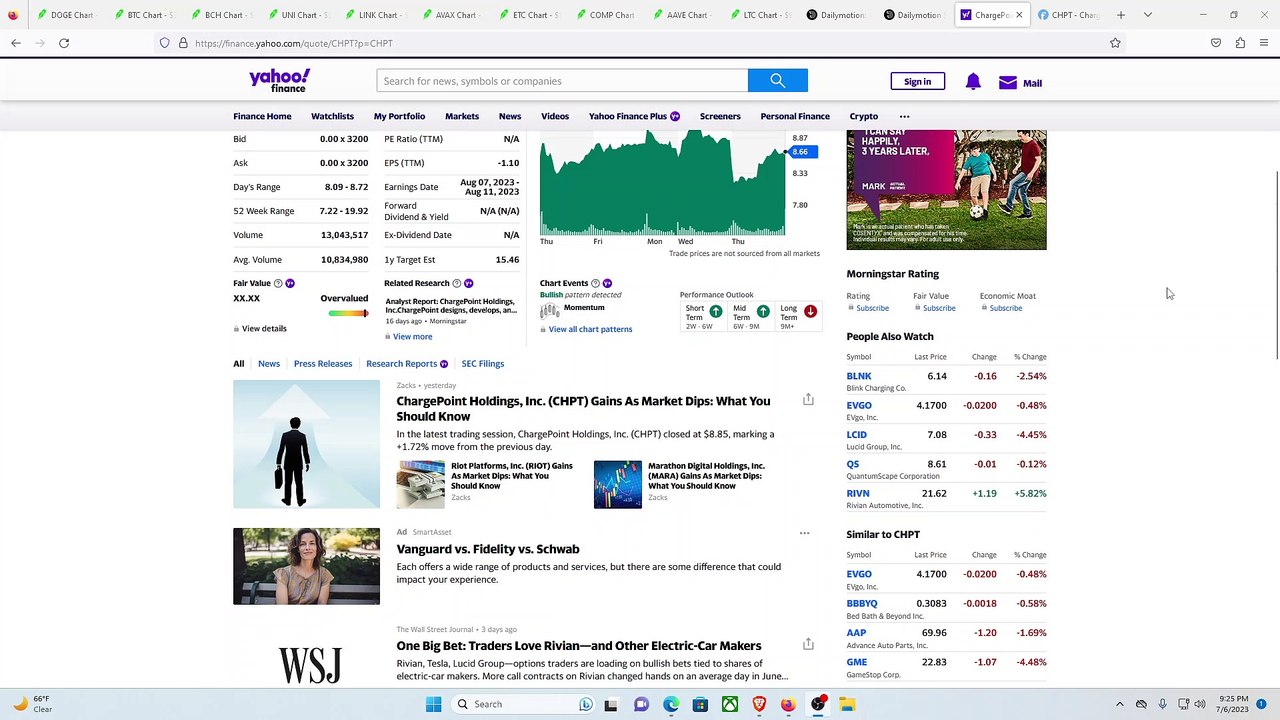Screen dimensions: 1280x720
Task: Select the SEC Filings news filter
Action: pyautogui.click(x=483, y=364)
